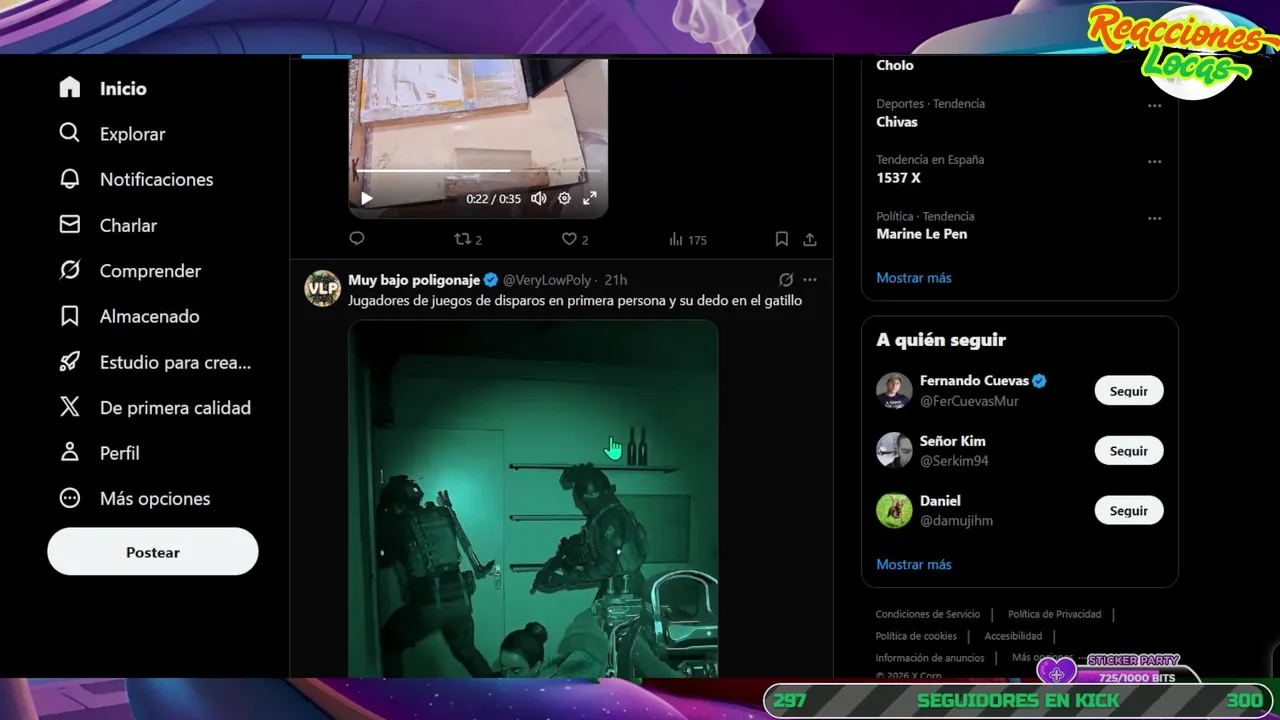Screen dimensions: 1280x720
Task: Open video settings gear
Action: point(564,199)
